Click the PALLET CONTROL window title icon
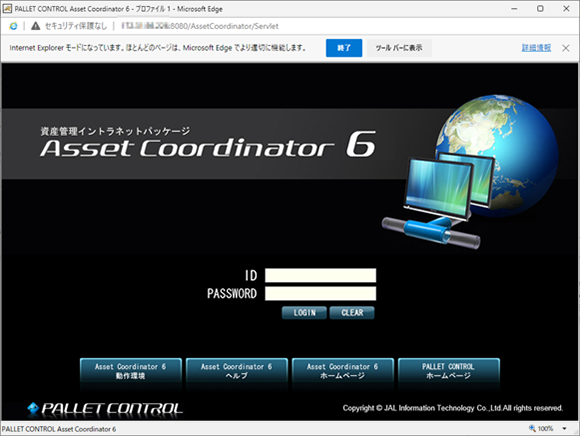The image size is (580, 436). pos(7,9)
